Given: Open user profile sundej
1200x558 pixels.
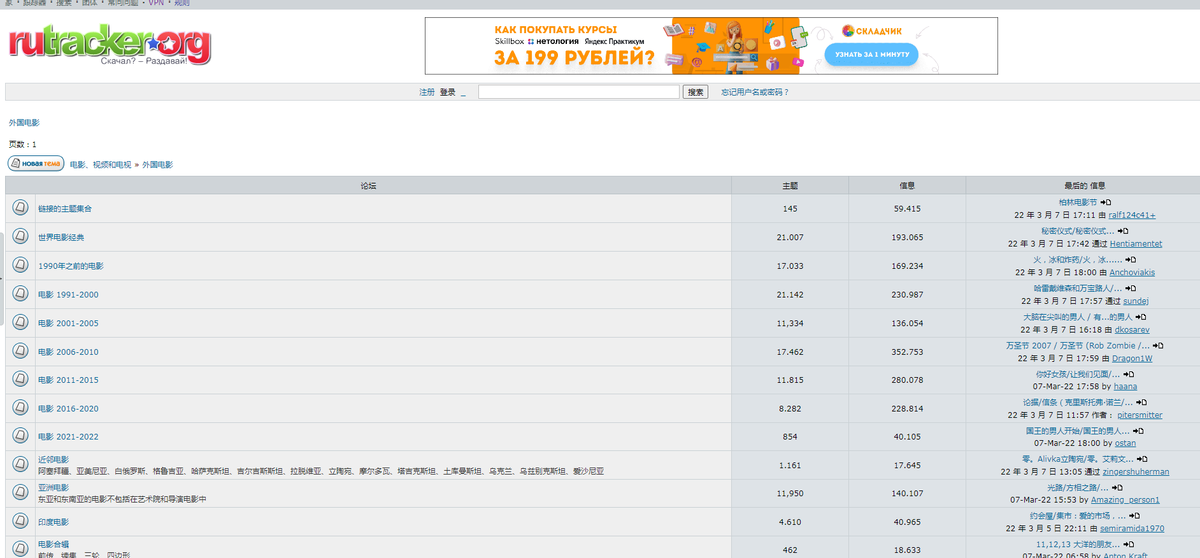Looking at the screenshot, I should point(1136,301).
